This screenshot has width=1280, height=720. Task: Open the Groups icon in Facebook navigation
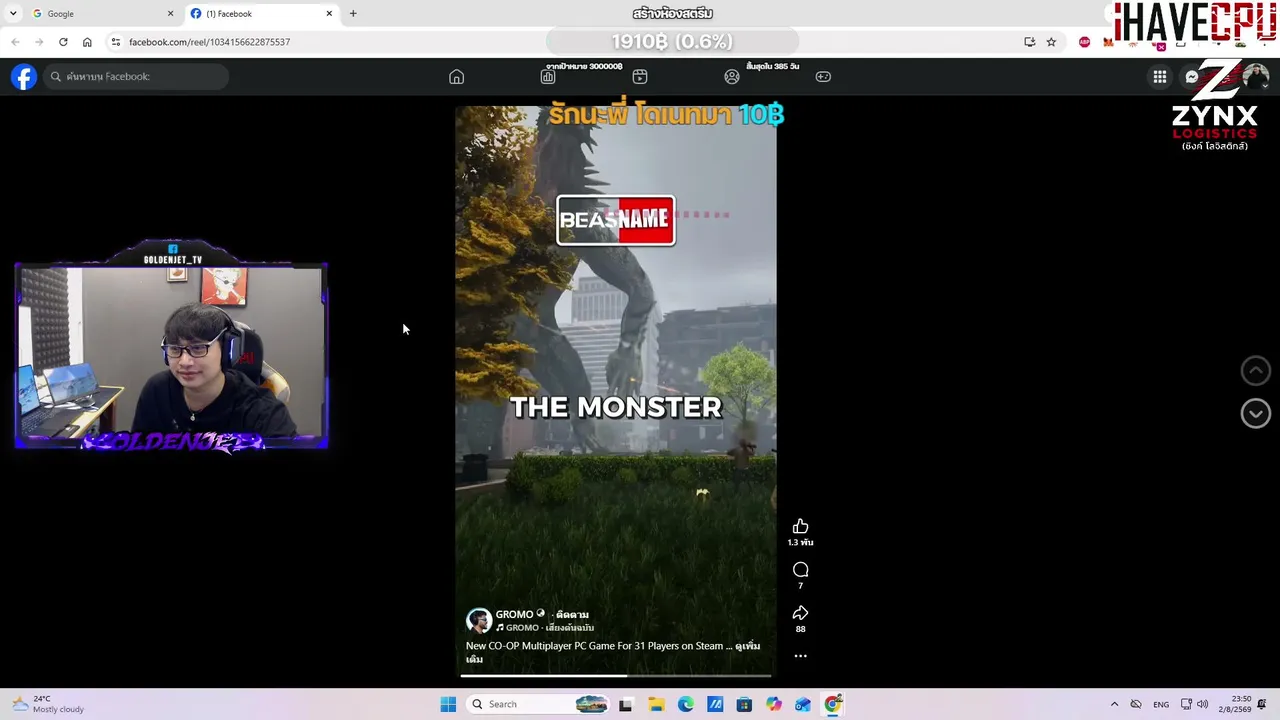[732, 77]
